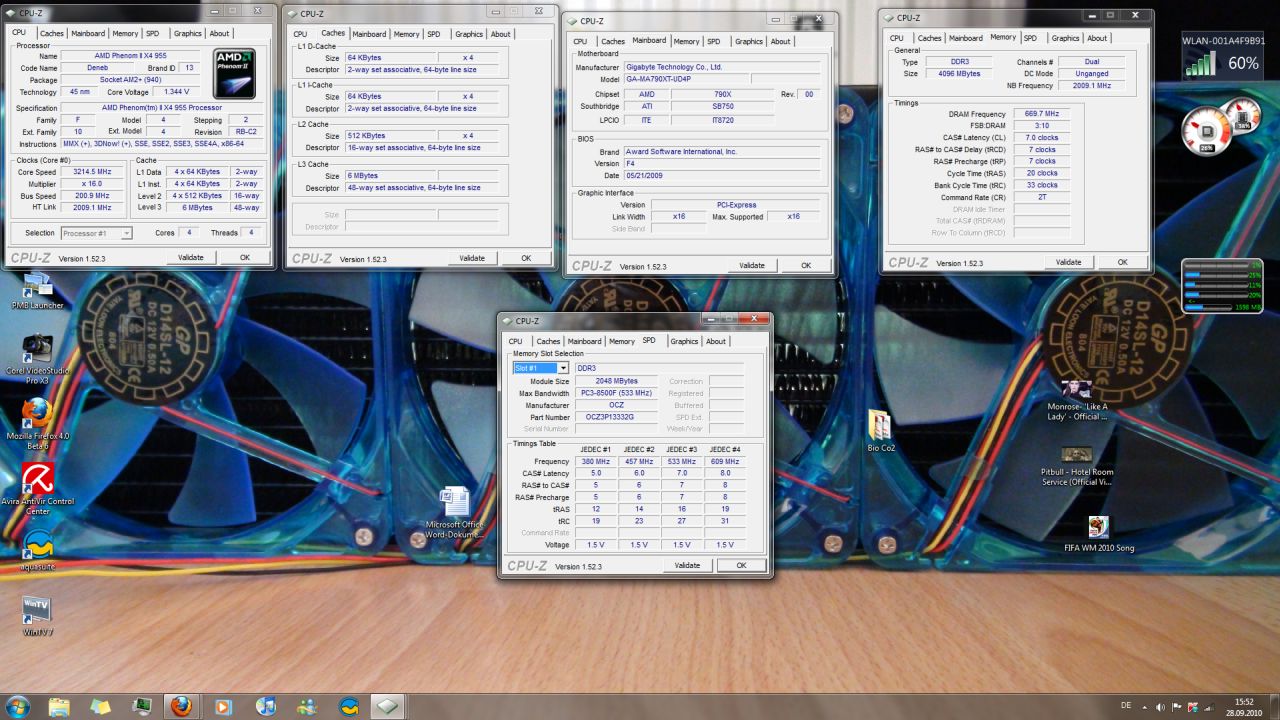Image resolution: width=1280 pixels, height=720 pixels.
Task: Open the Memory tab in the SPD-tab window
Action: point(622,341)
